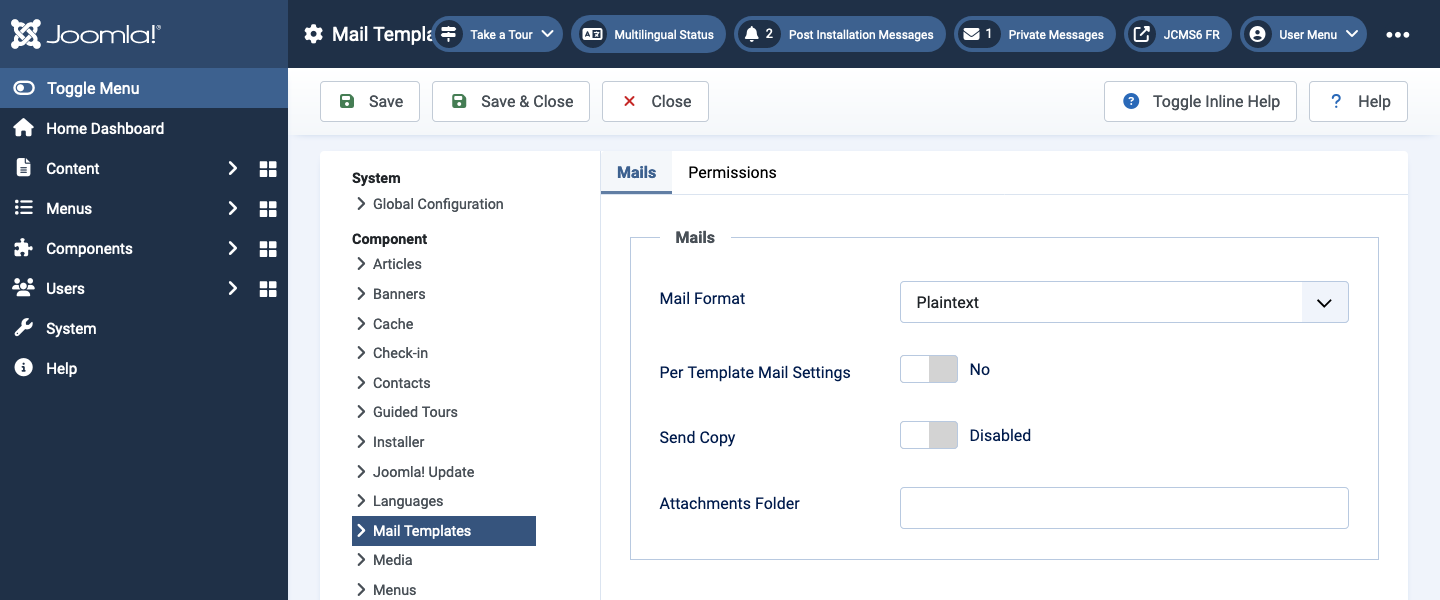1440x600 pixels.
Task: Click the Take a Tour signpost icon
Action: pyautogui.click(x=449, y=34)
